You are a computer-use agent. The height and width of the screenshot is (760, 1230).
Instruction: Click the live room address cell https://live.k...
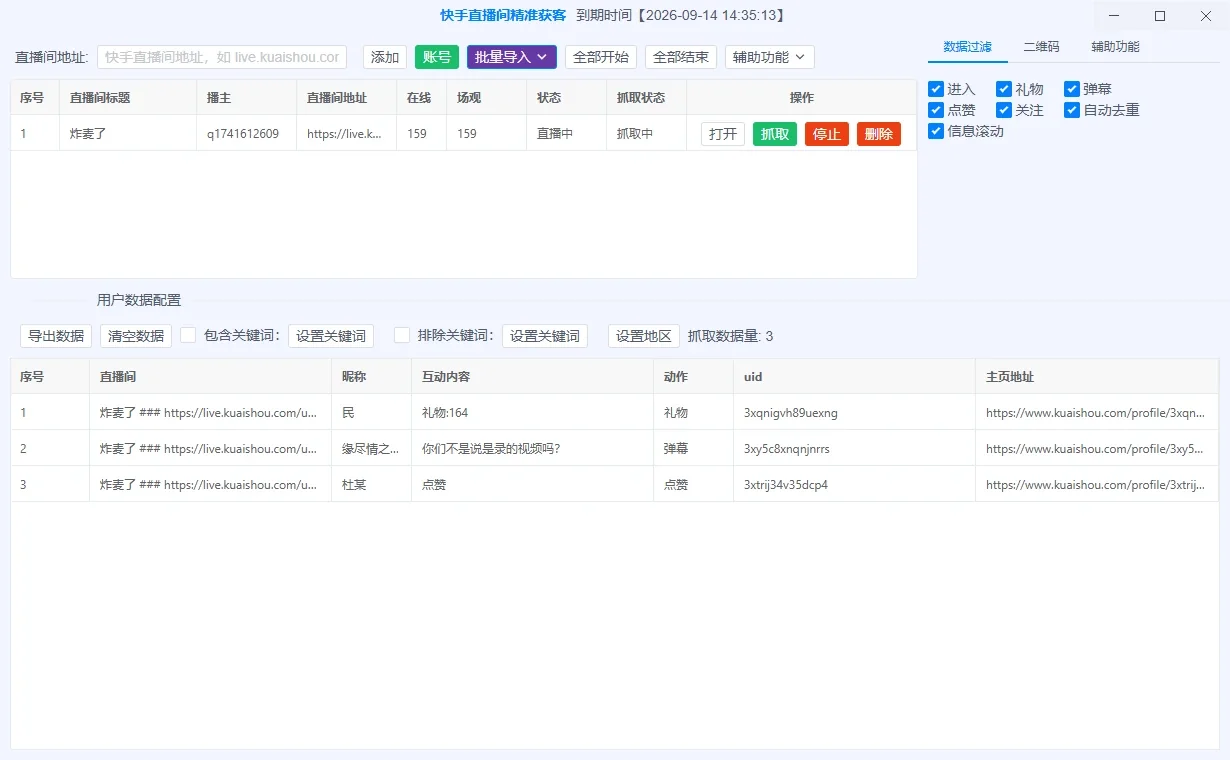click(x=345, y=133)
